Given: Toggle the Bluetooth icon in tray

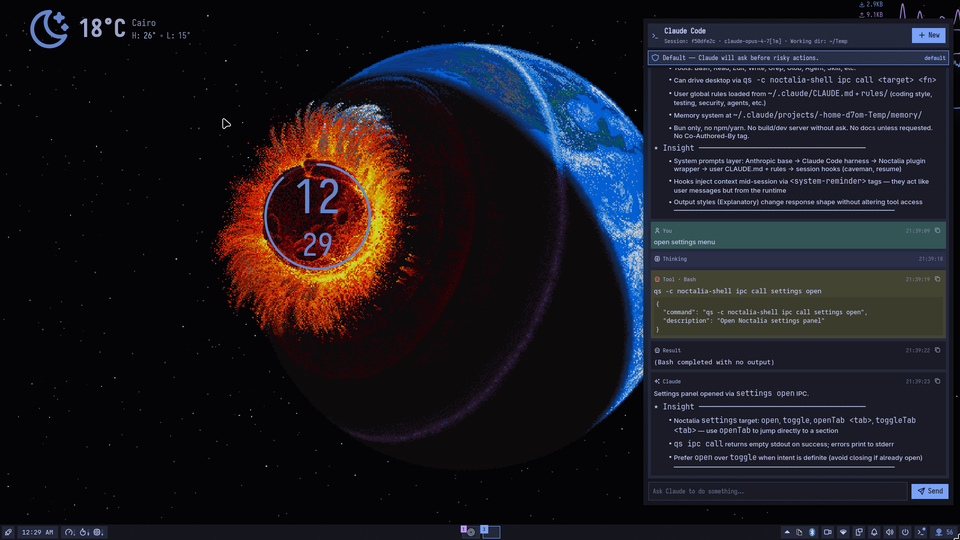Looking at the screenshot, I should 812,532.
